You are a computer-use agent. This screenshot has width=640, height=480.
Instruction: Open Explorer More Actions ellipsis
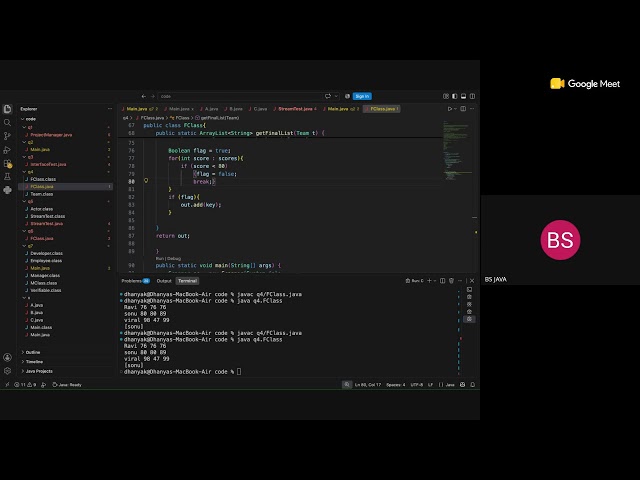tap(110, 109)
